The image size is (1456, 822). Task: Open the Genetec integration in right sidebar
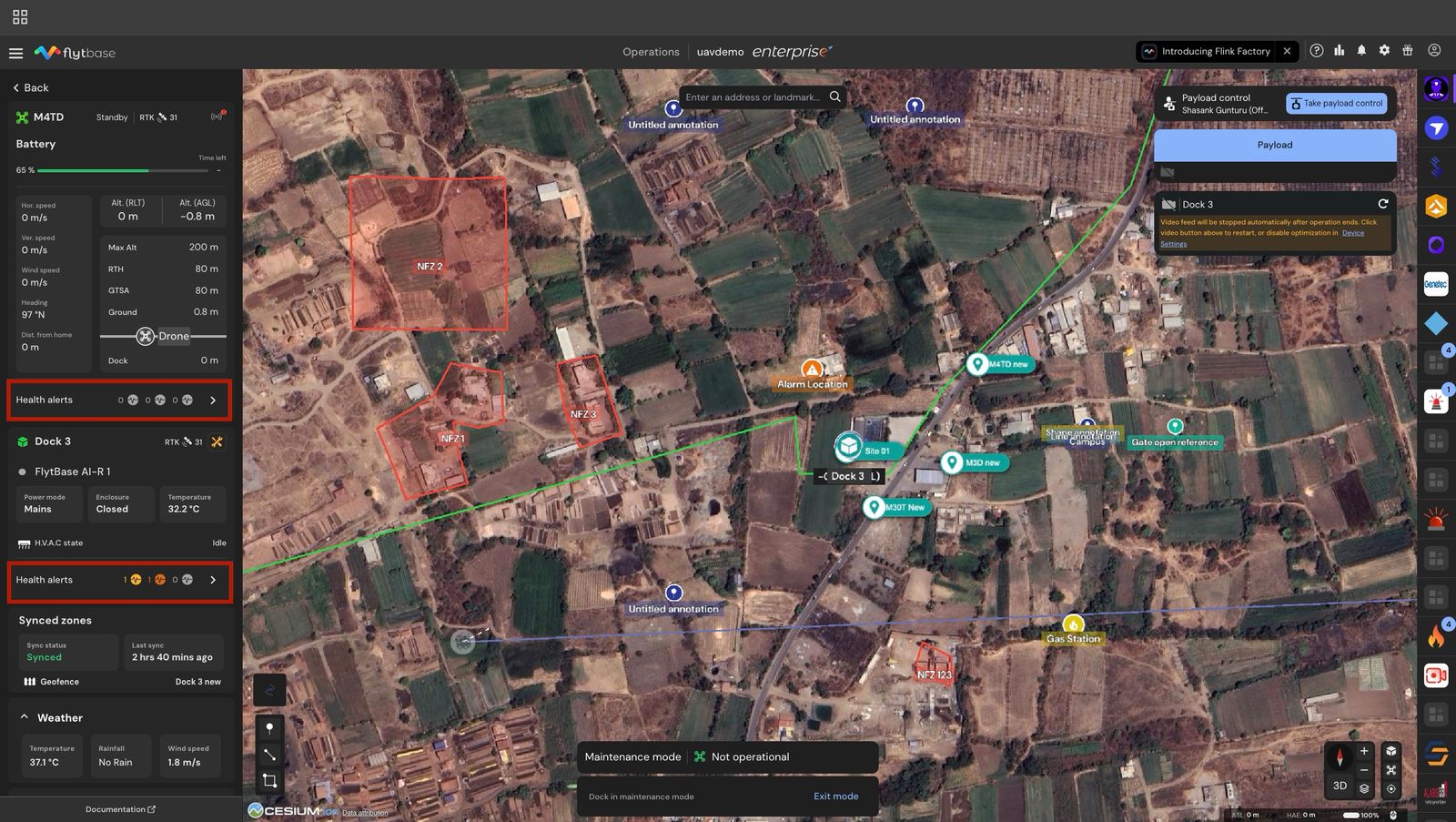tap(1436, 284)
